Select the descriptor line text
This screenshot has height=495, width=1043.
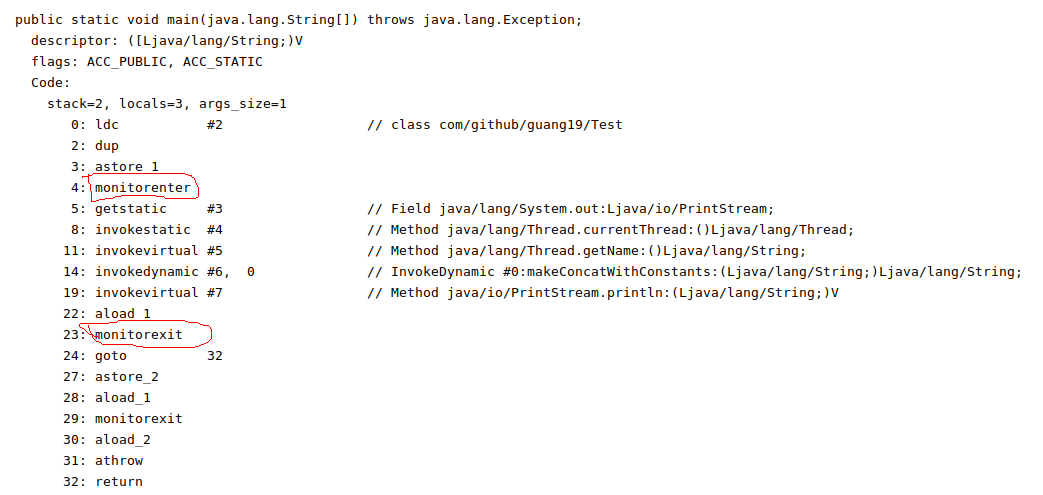pos(167,41)
